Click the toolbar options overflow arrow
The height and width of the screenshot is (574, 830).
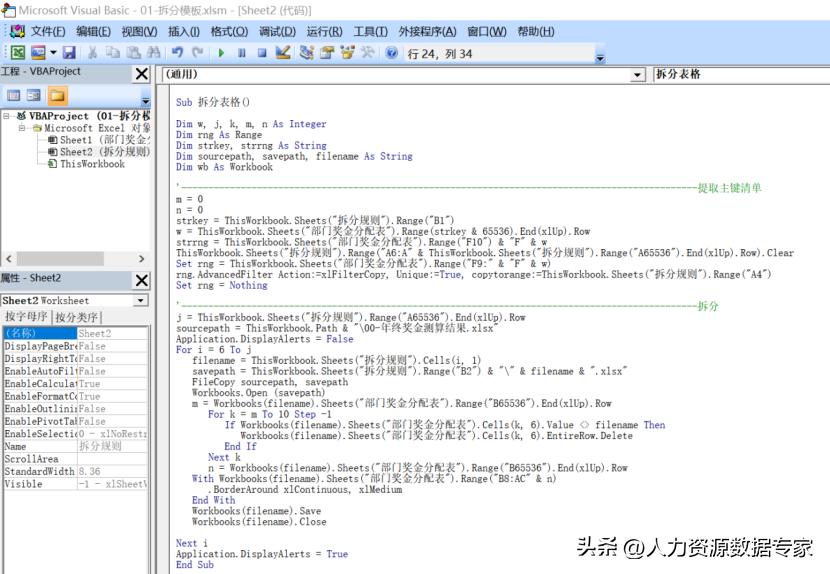click(600, 57)
